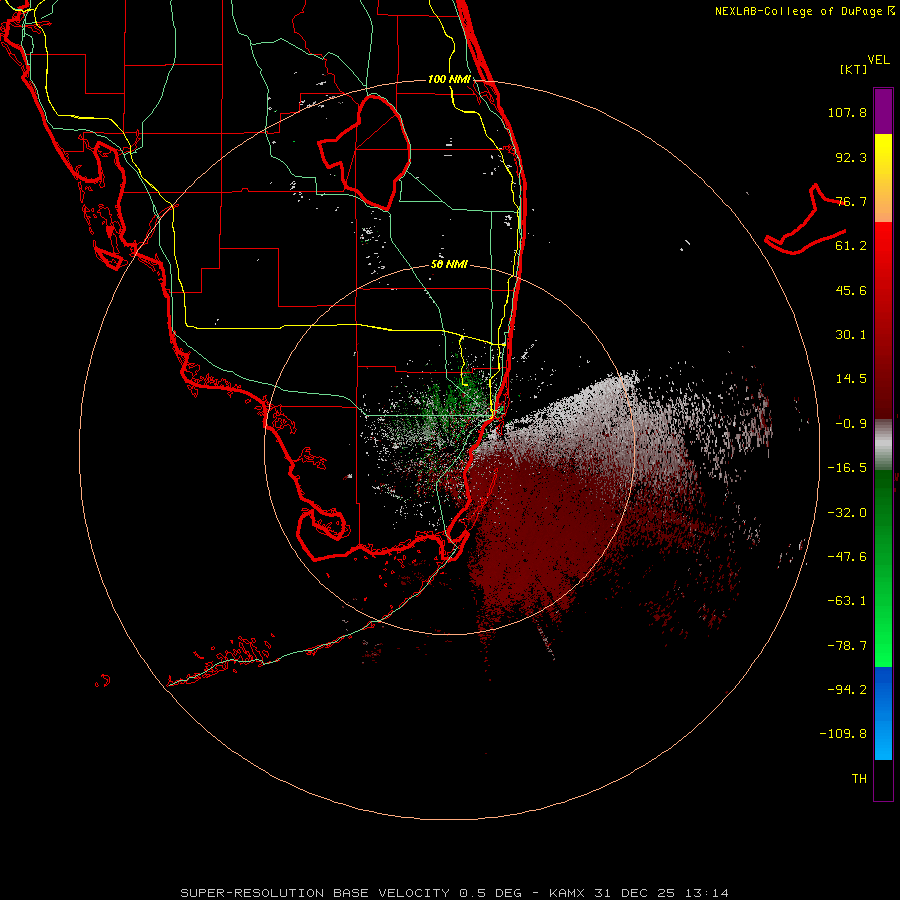Click the 100 NMI range ring label

(449, 79)
